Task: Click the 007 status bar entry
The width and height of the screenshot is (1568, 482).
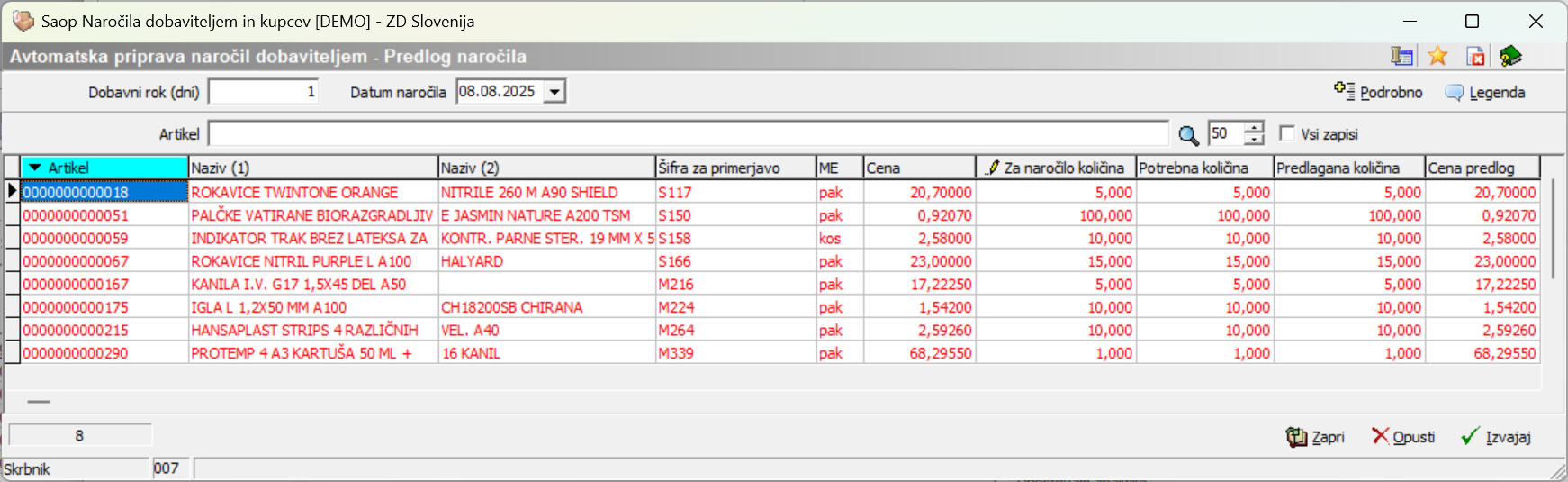Action: [172, 468]
